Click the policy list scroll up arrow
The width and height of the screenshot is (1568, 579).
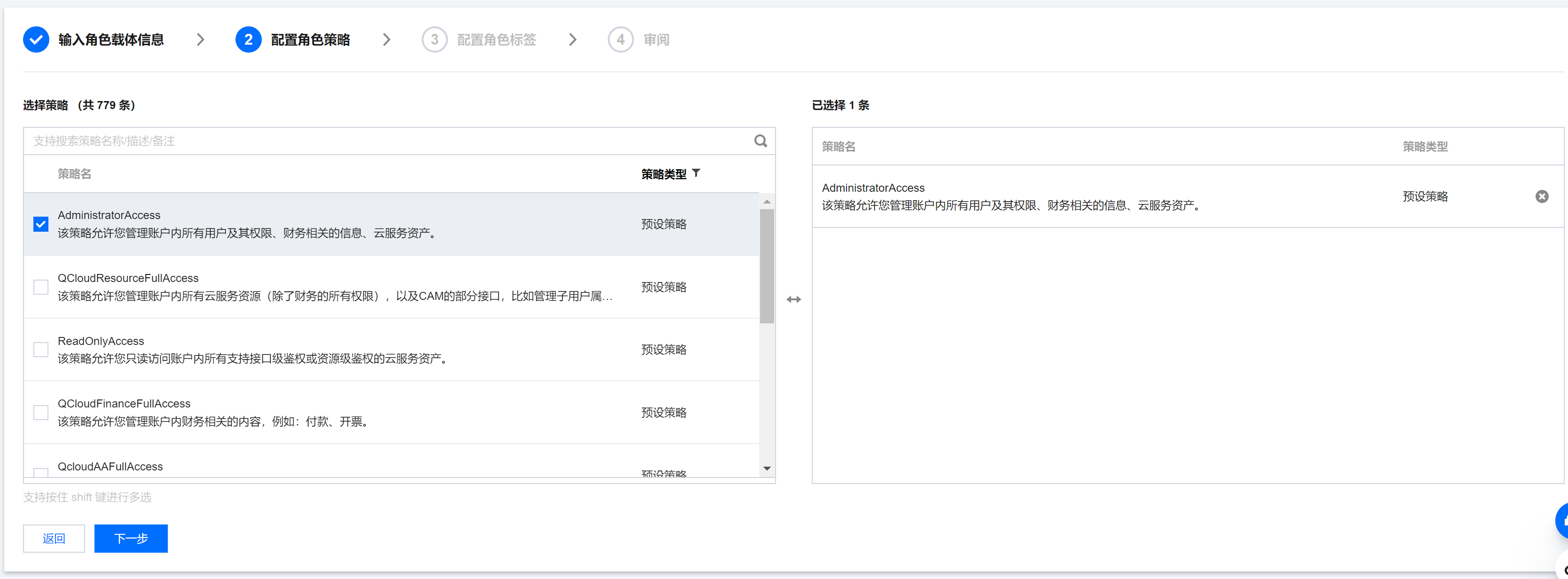[x=766, y=202]
